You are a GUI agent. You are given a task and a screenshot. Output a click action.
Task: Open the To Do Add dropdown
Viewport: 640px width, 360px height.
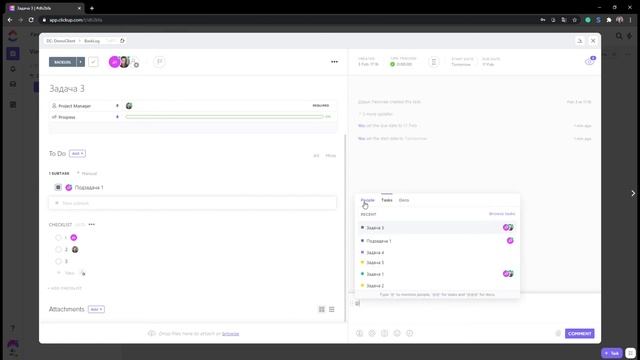(77, 153)
